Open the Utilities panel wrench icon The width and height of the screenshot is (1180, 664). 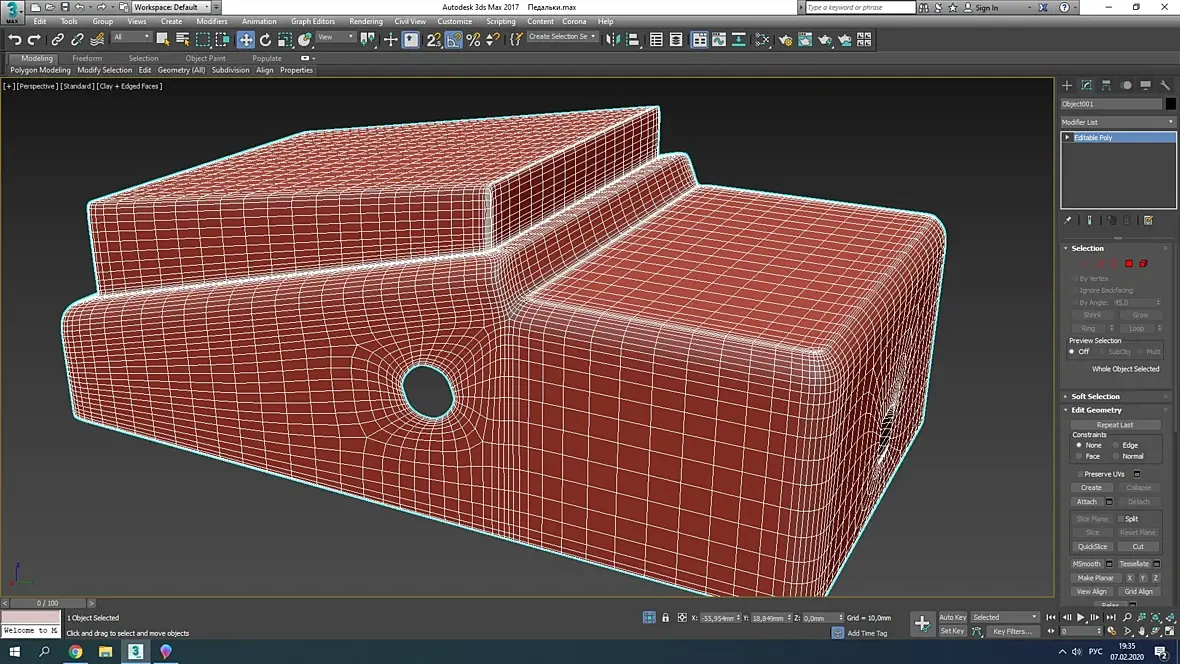[x=1164, y=85]
